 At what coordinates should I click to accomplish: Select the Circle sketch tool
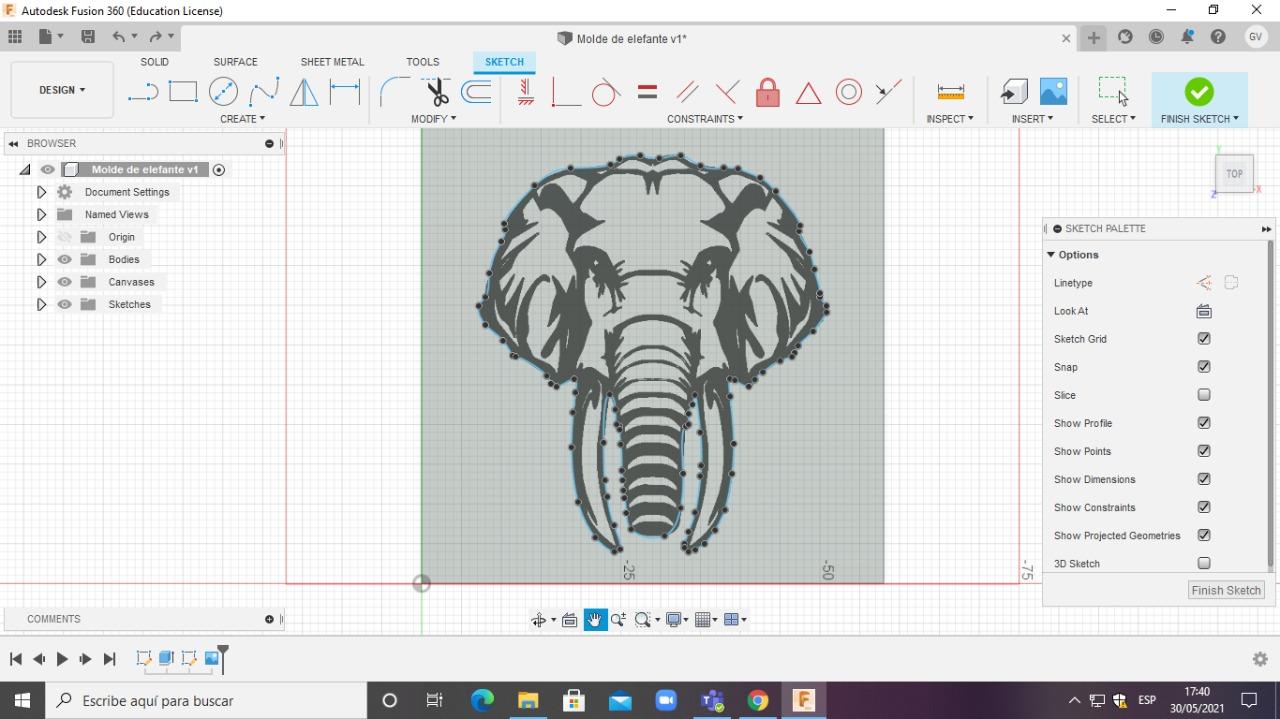coord(223,92)
